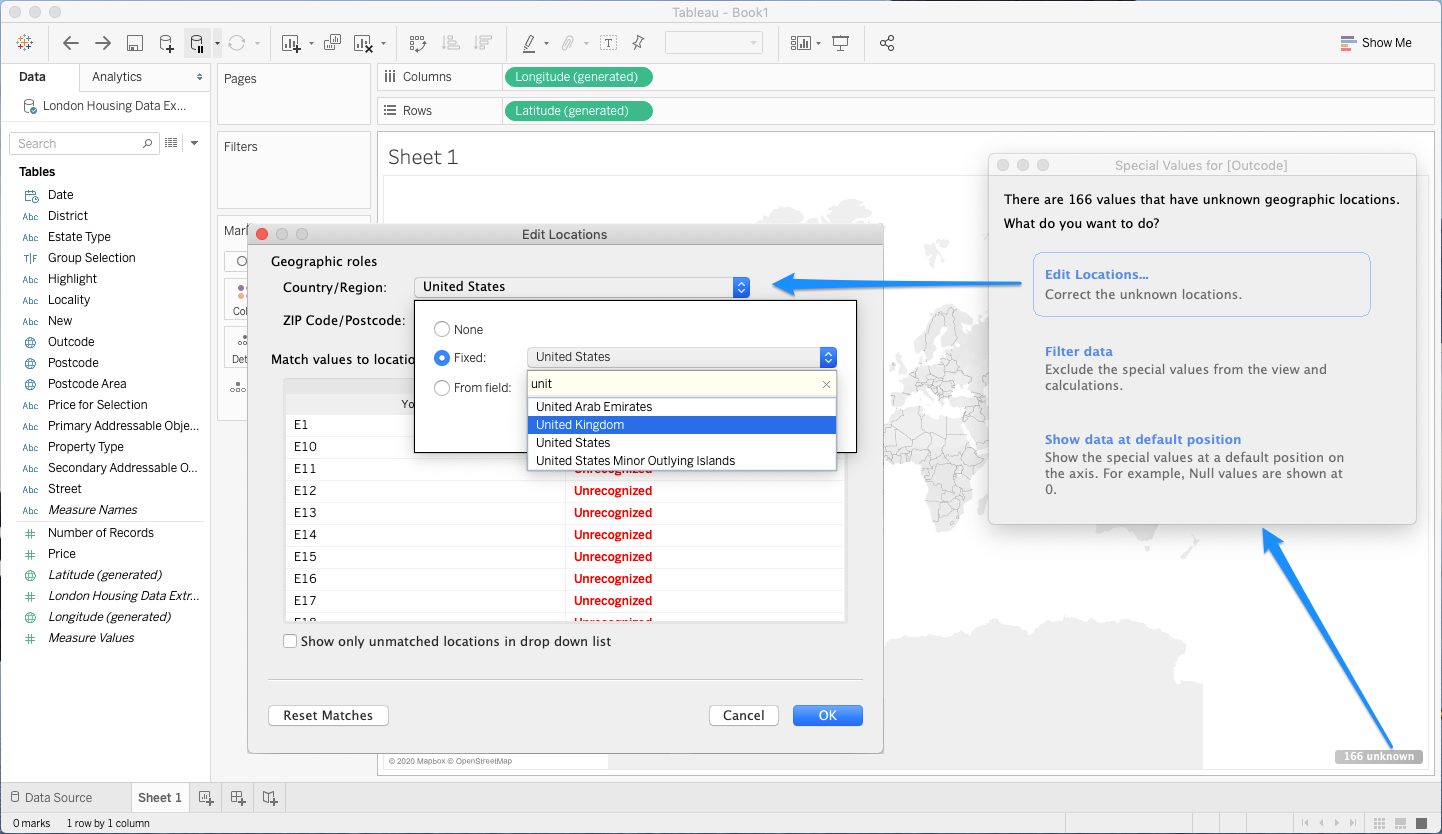Viewport: 1442px width, 834px height.
Task: Click the OK button
Action: point(828,715)
